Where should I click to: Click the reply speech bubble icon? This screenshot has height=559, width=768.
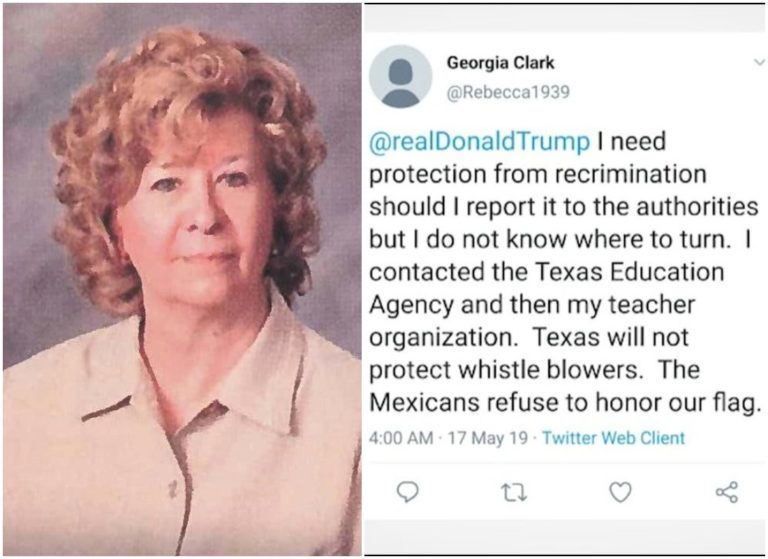407,491
